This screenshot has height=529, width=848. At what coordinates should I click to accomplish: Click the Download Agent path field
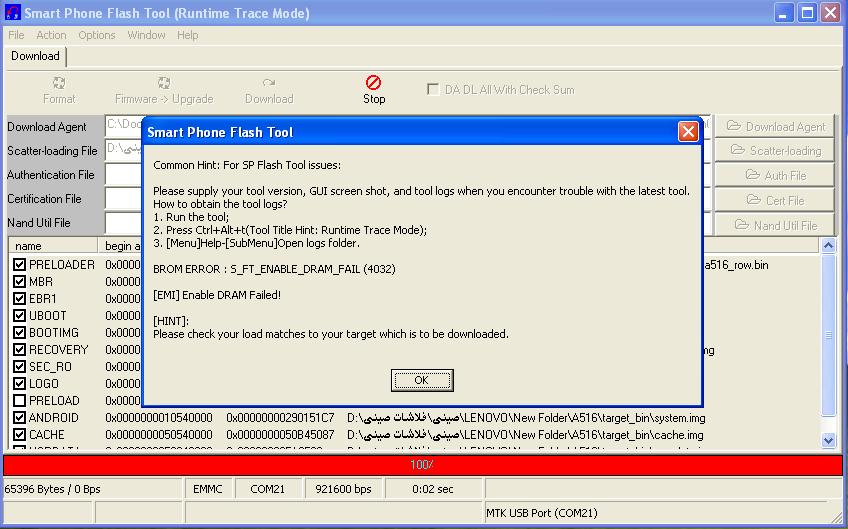(x=124, y=126)
